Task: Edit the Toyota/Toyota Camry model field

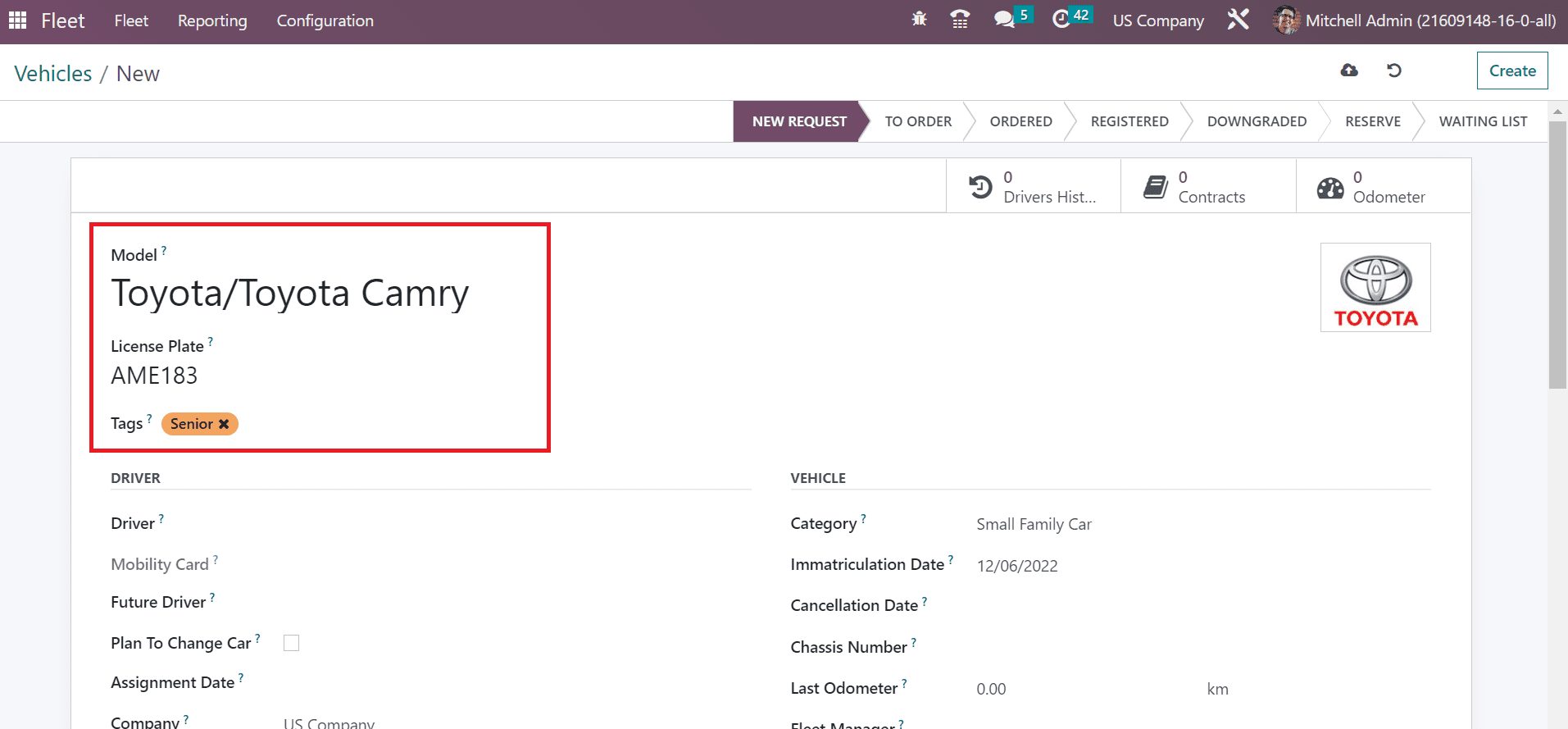Action: tap(290, 294)
